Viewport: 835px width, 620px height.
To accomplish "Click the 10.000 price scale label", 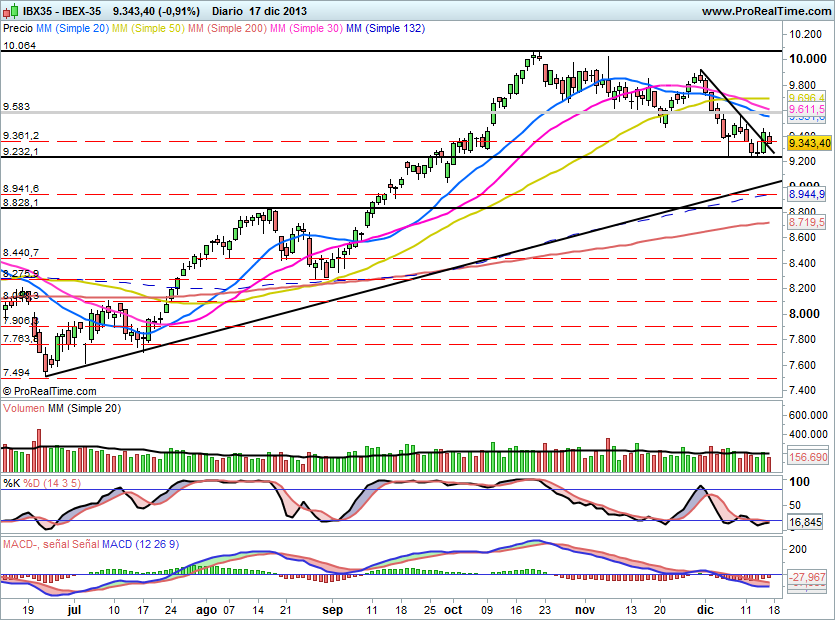I will [808, 59].
